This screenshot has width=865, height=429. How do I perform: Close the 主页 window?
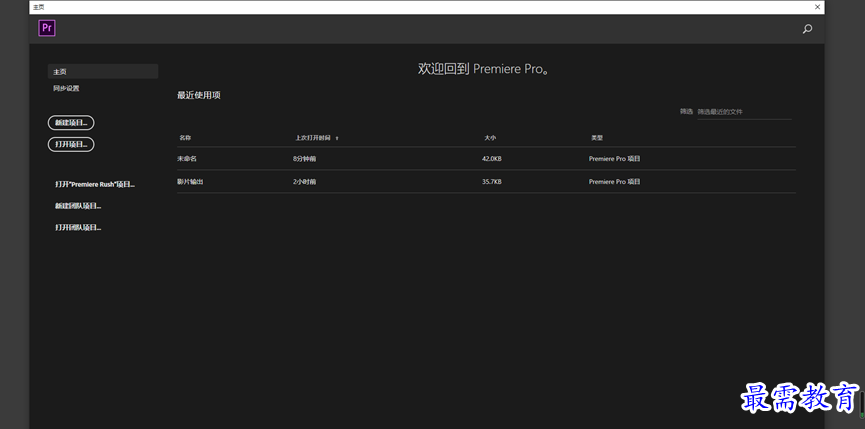818,7
